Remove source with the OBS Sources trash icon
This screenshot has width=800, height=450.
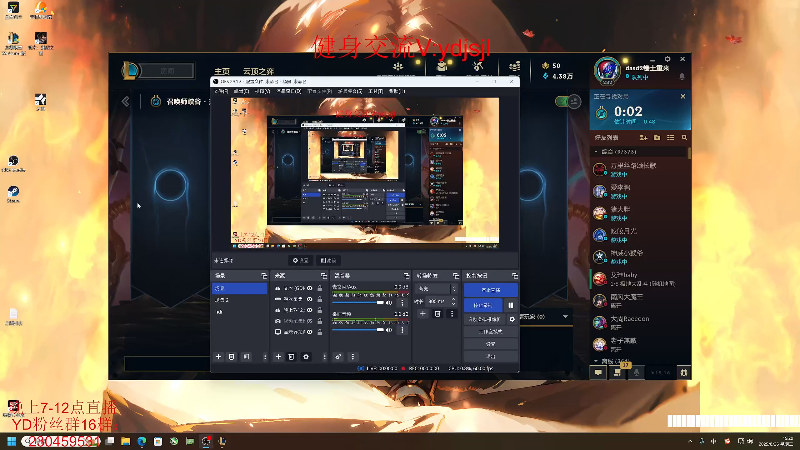tap(291, 357)
